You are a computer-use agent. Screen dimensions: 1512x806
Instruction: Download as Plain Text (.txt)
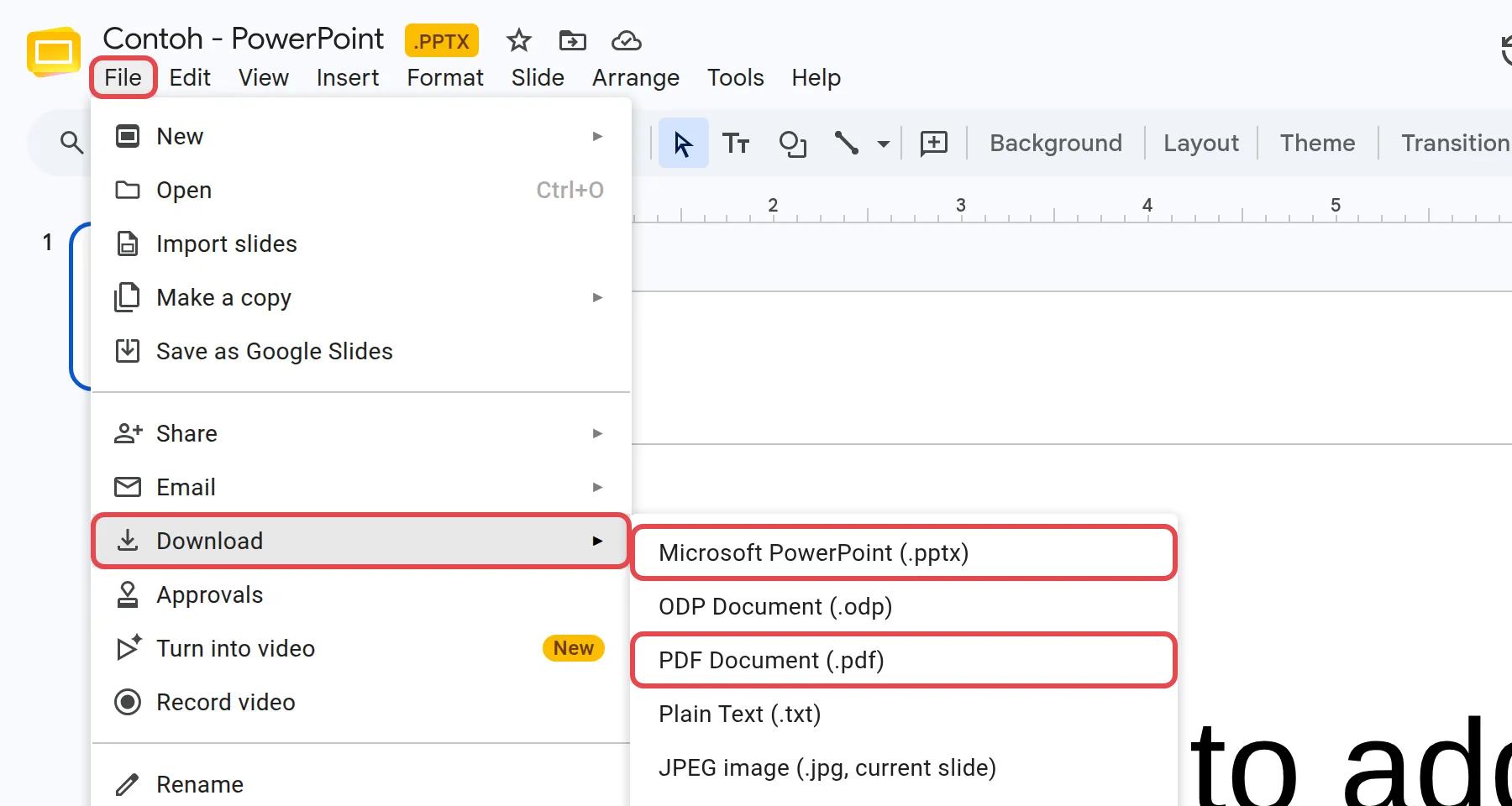click(x=904, y=714)
